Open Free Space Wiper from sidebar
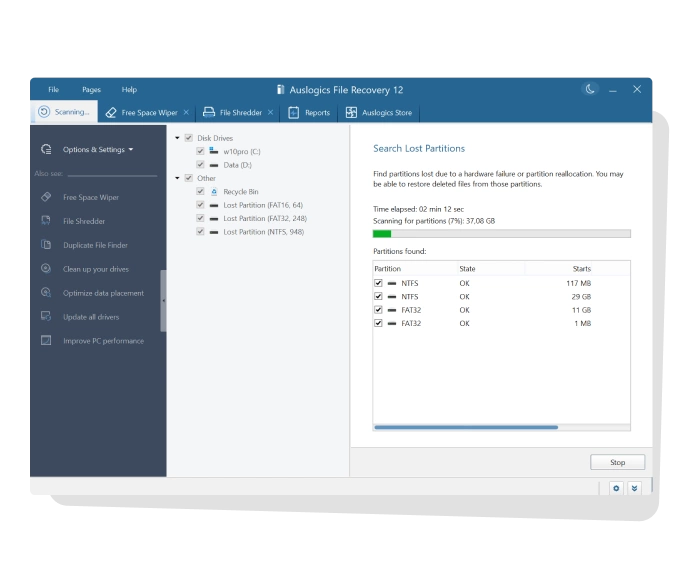 pos(91,197)
